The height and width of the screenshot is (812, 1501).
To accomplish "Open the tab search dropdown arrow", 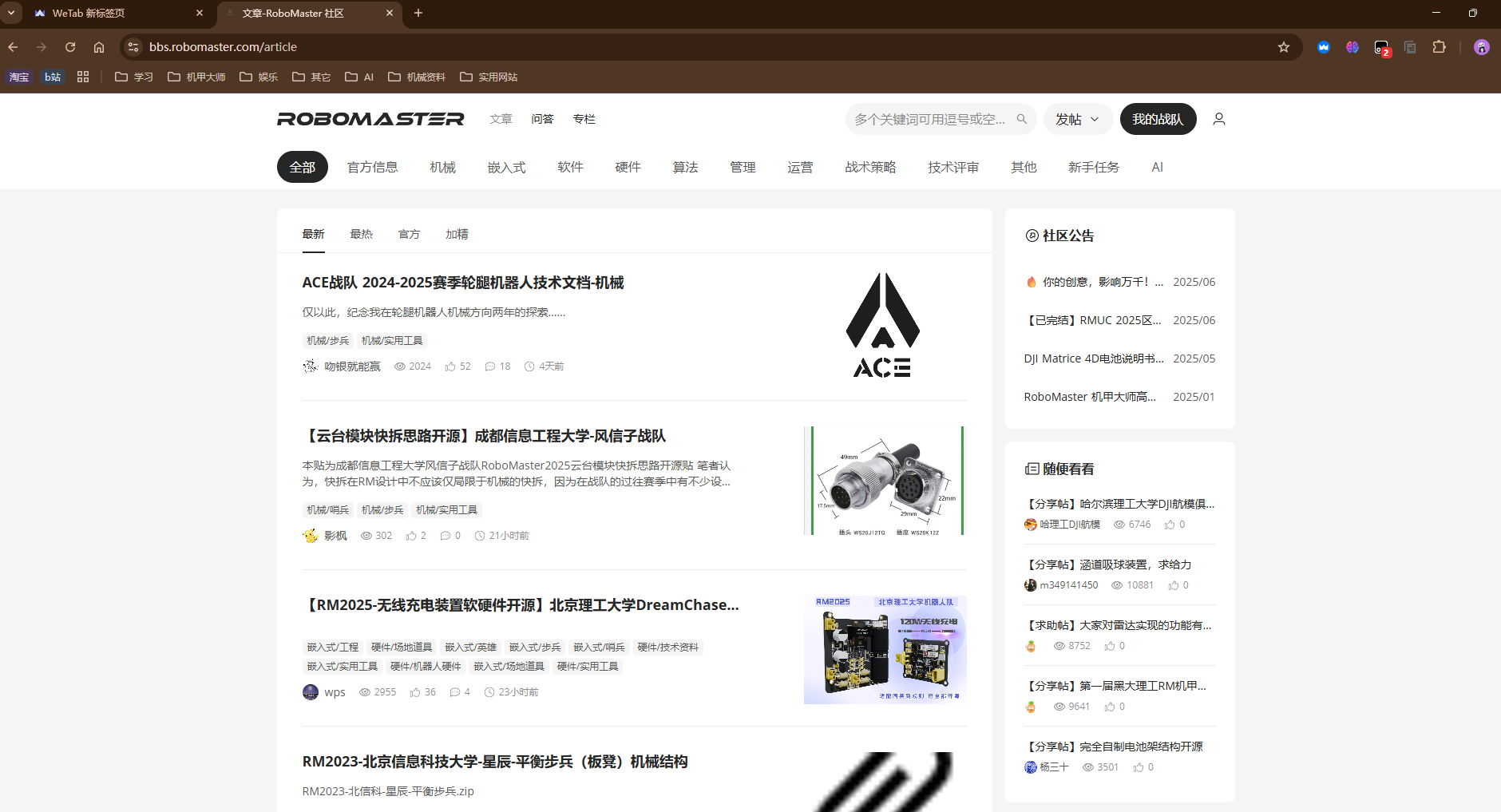I will (x=11, y=13).
